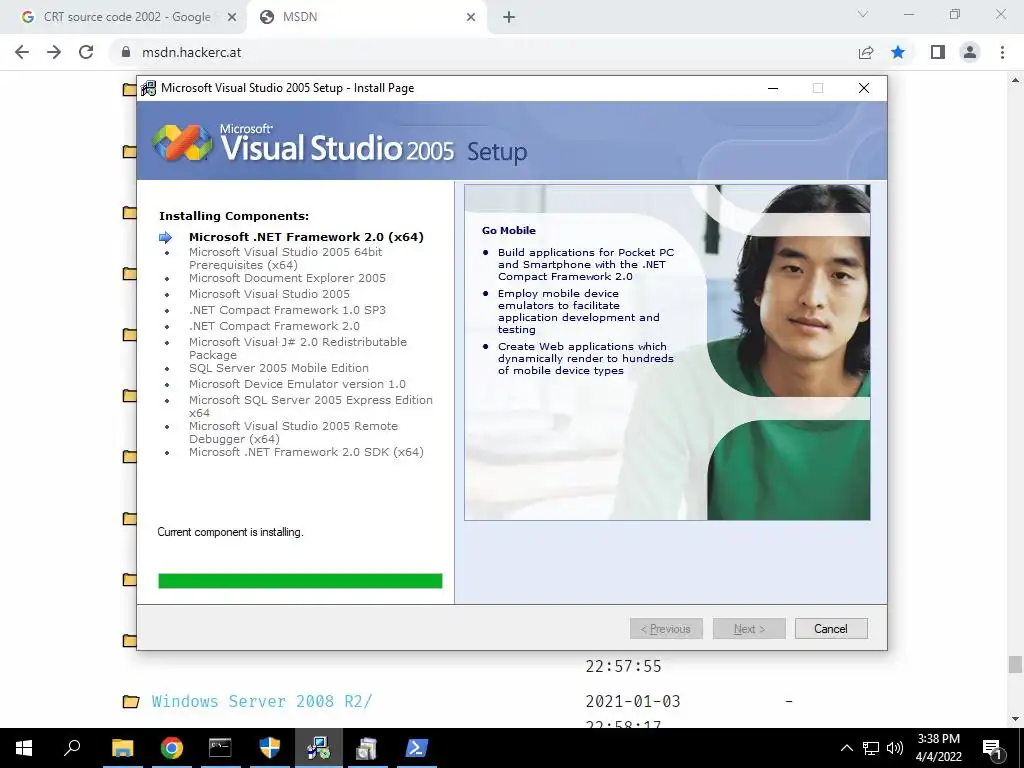Click the Windows Server 2008 R2 folder icon
This screenshot has width=1024, height=768.
(131, 701)
